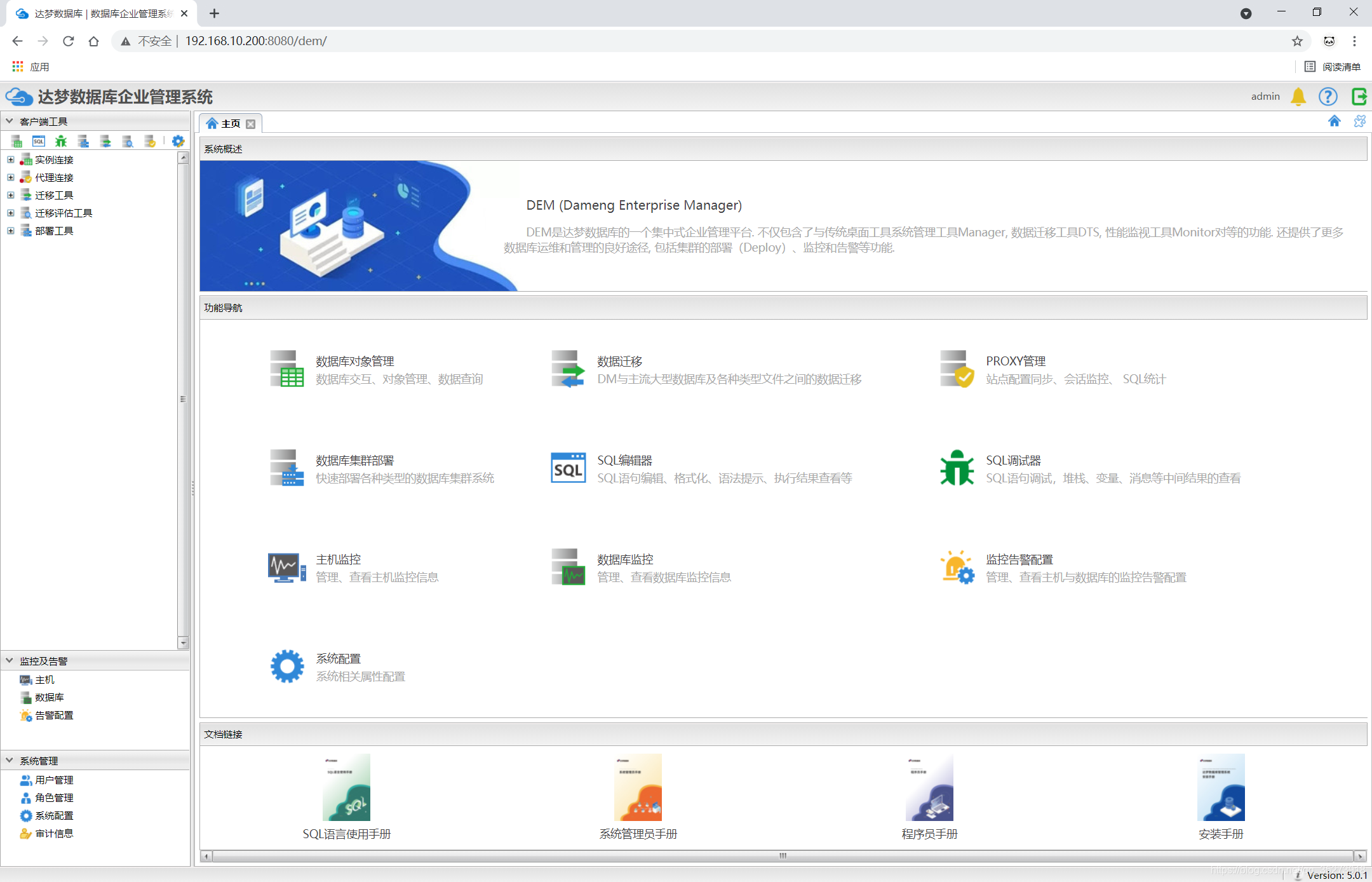Select the 主页 tab
Image resolution: width=1372 pixels, height=882 pixels.
[229, 123]
